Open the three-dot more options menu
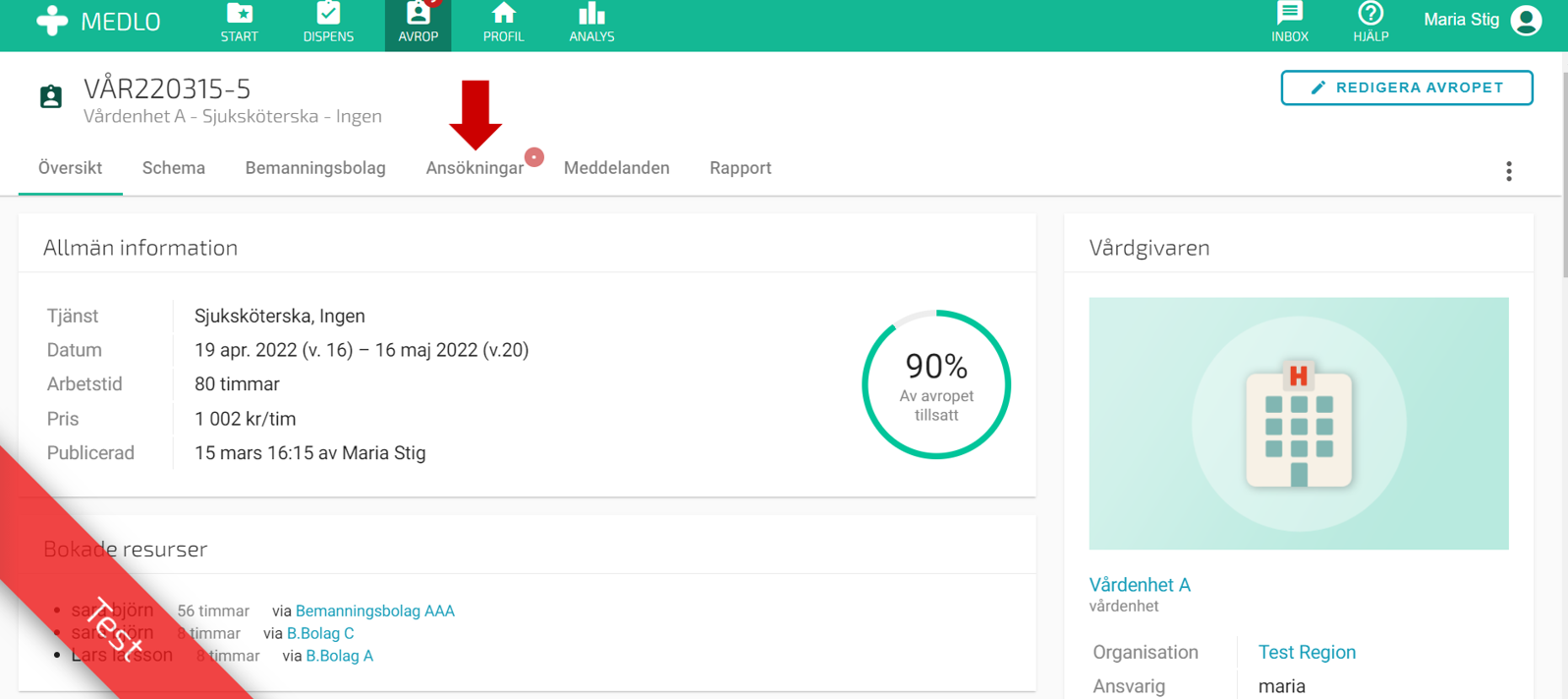 coord(1509,171)
